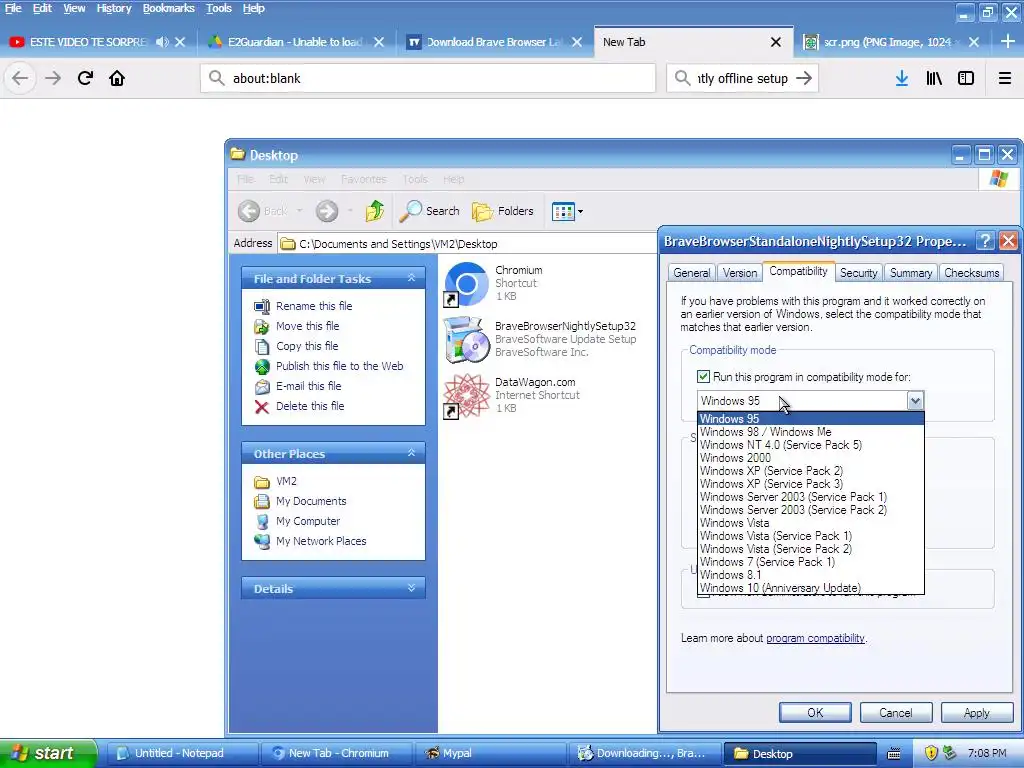Open a new browser tab with plus
Viewport: 1024px width, 768px height.
coord(1008,42)
